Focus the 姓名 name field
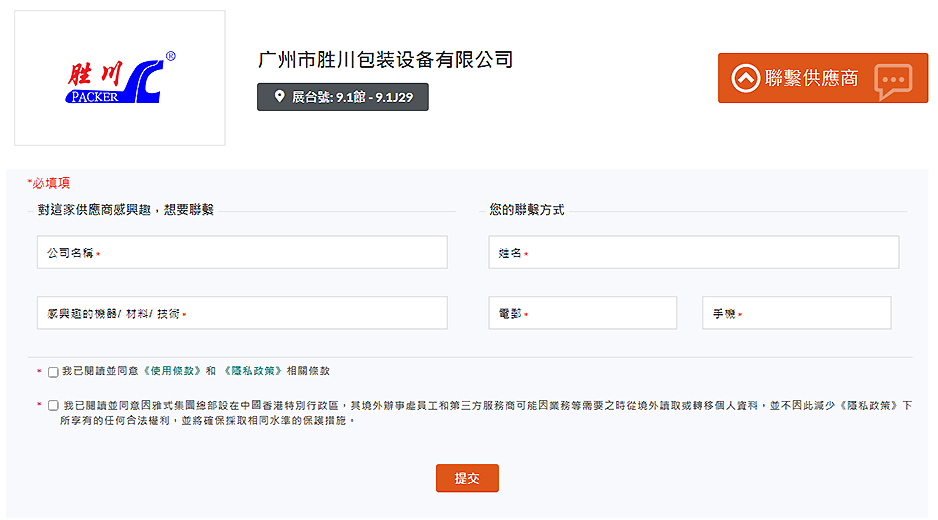 pos(694,253)
